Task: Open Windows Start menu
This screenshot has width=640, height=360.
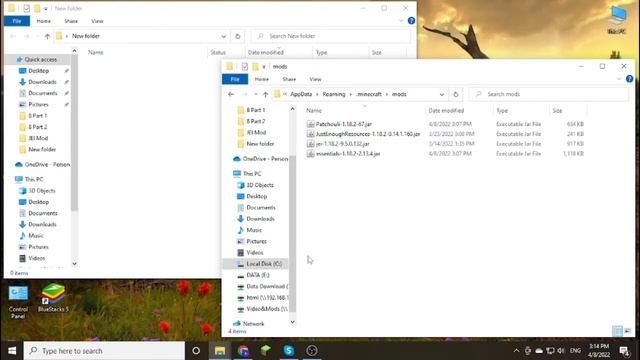Action: coord(11,351)
